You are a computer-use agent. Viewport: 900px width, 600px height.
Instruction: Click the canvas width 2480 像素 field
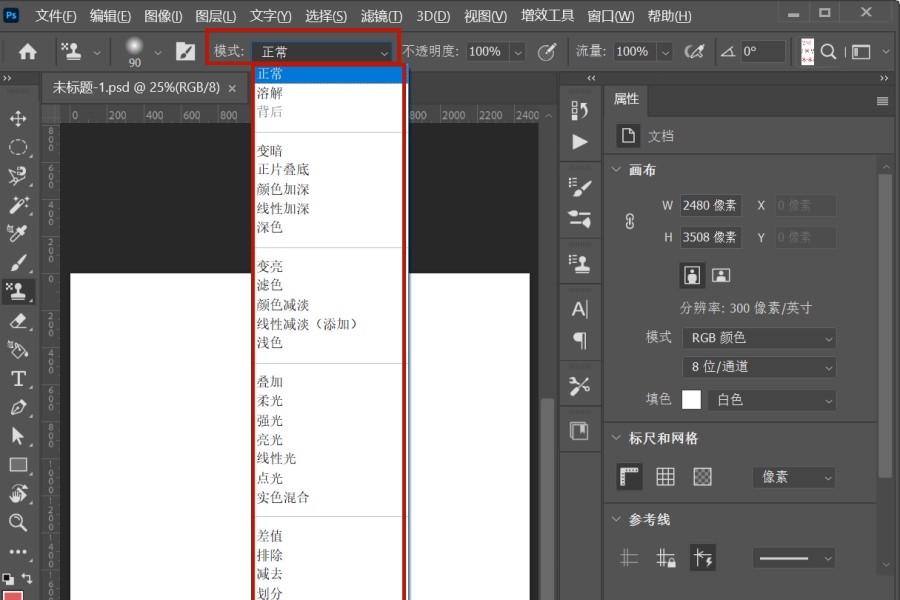tap(711, 206)
